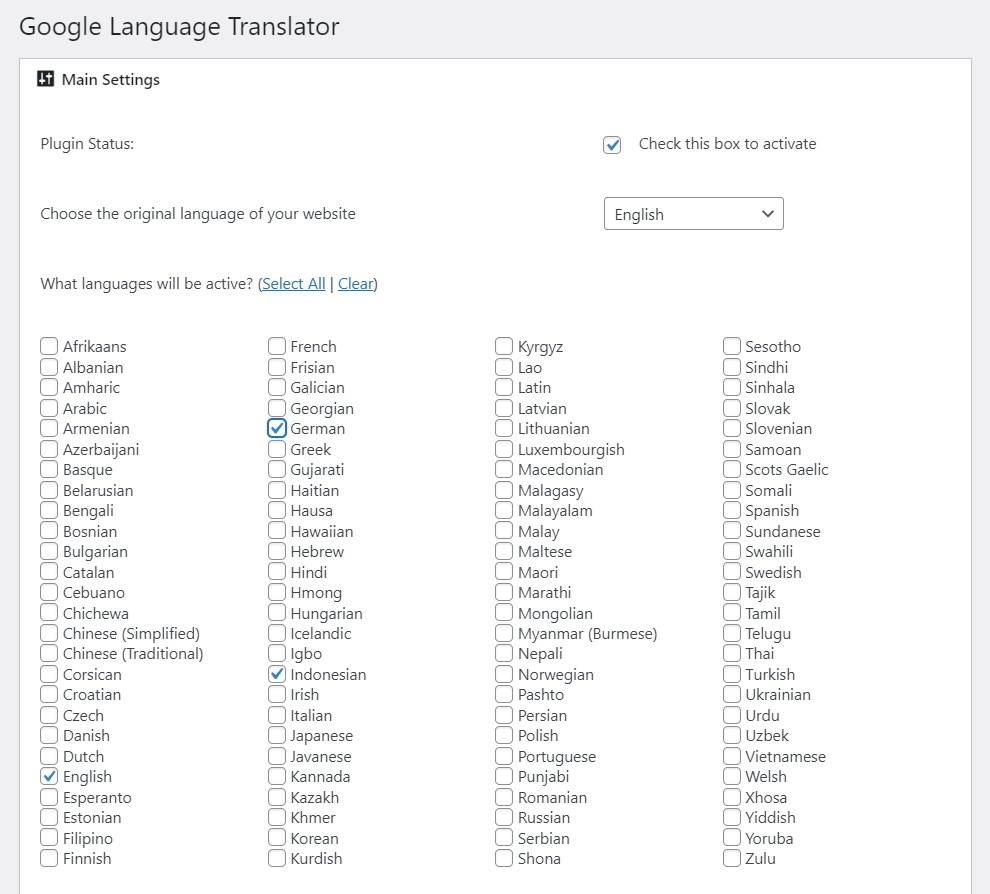This screenshot has width=990, height=894.
Task: Tick the Yoruba checkbox
Action: pyautogui.click(x=731, y=838)
